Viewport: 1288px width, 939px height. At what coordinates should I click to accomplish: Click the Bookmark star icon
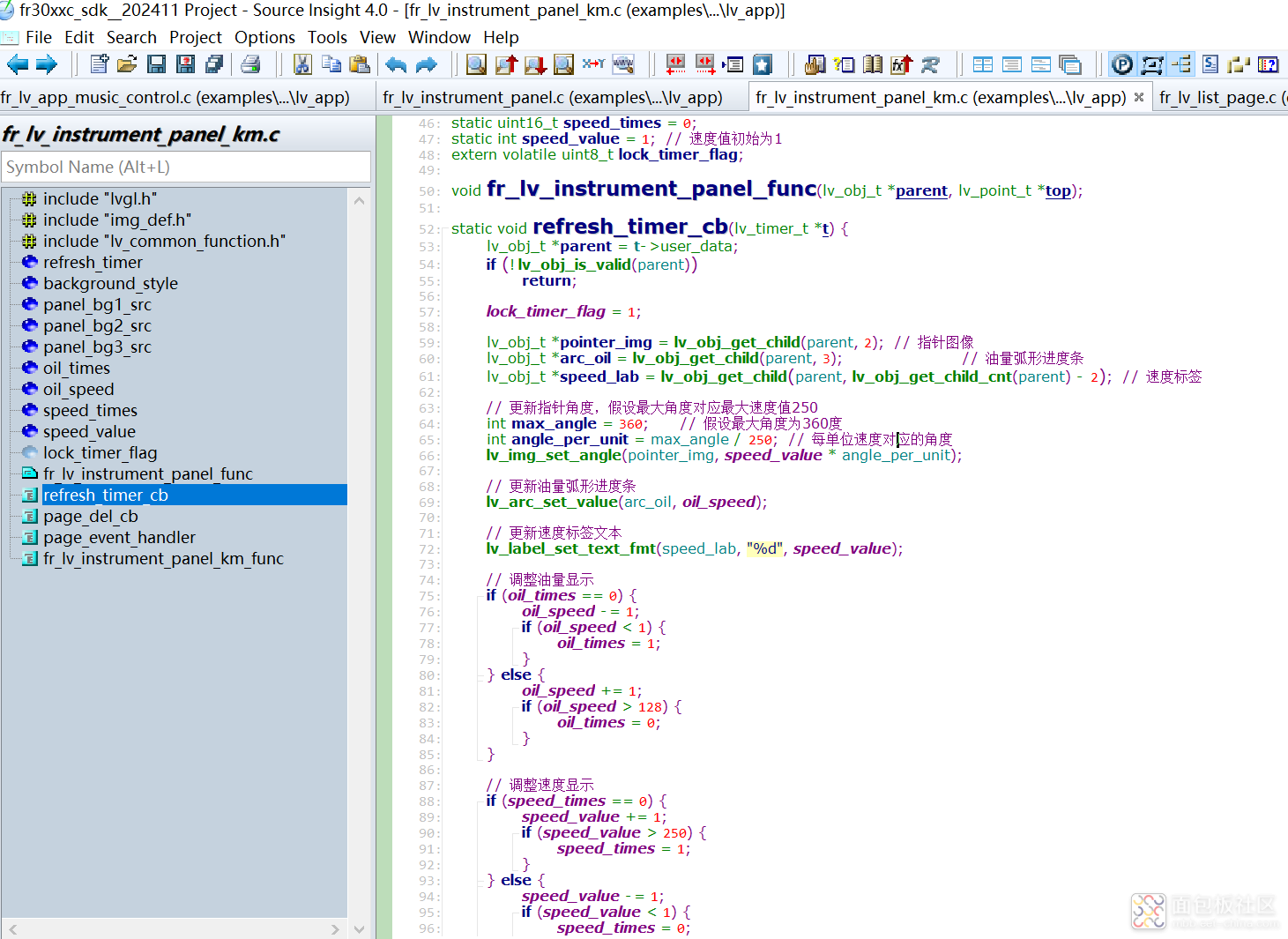763,64
